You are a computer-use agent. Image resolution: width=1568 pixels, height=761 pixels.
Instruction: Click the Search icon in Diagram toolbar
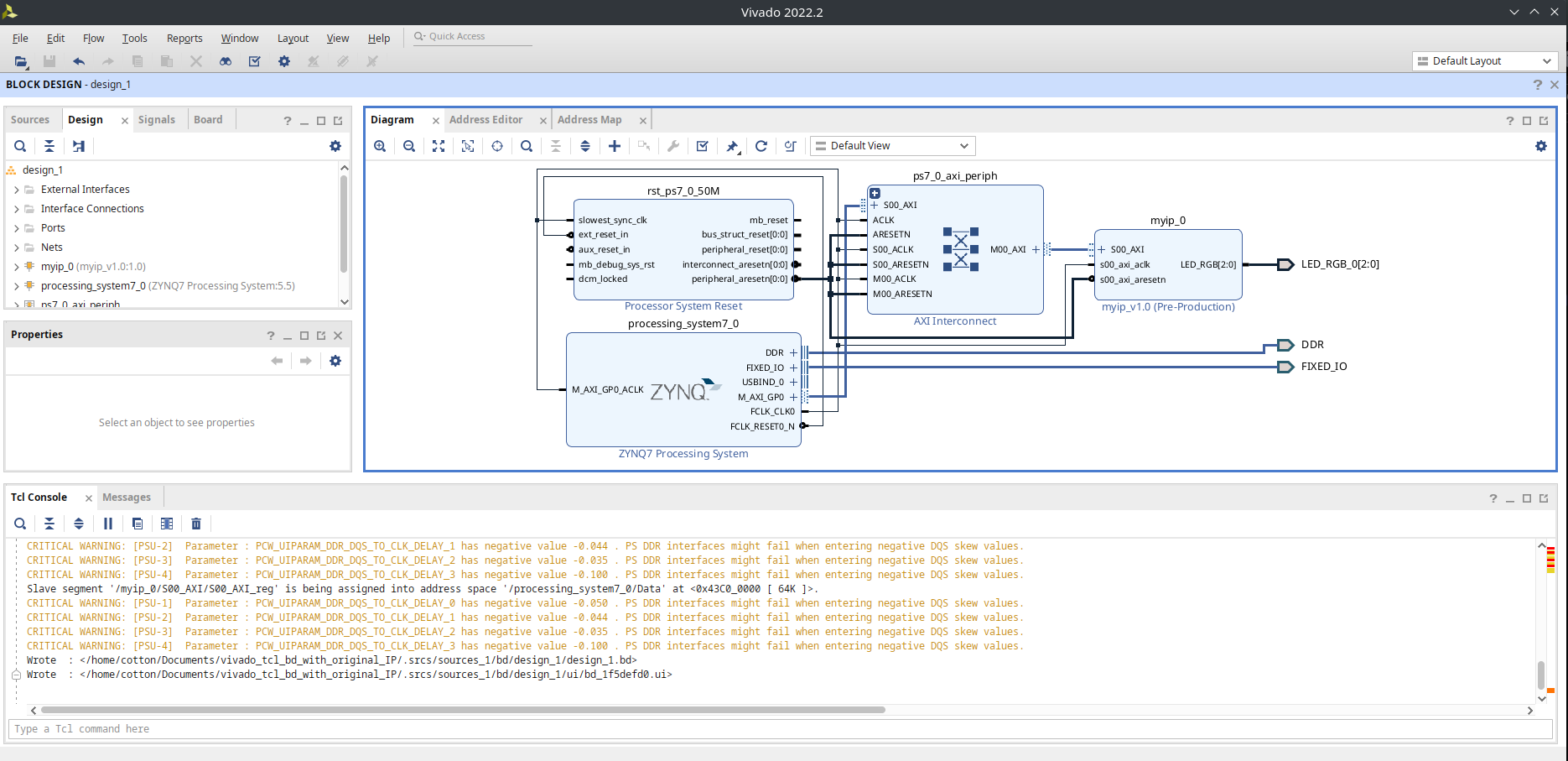tap(527, 146)
